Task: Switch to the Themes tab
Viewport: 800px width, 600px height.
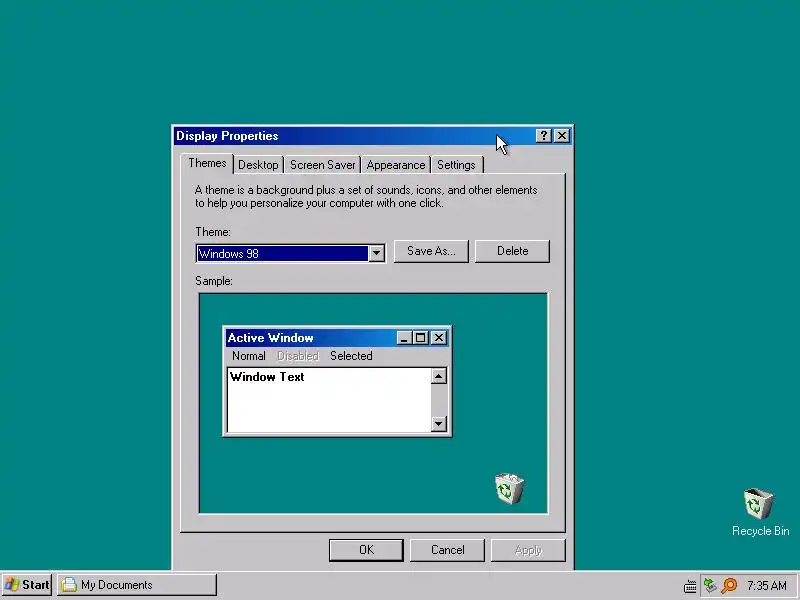Action: 207,163
